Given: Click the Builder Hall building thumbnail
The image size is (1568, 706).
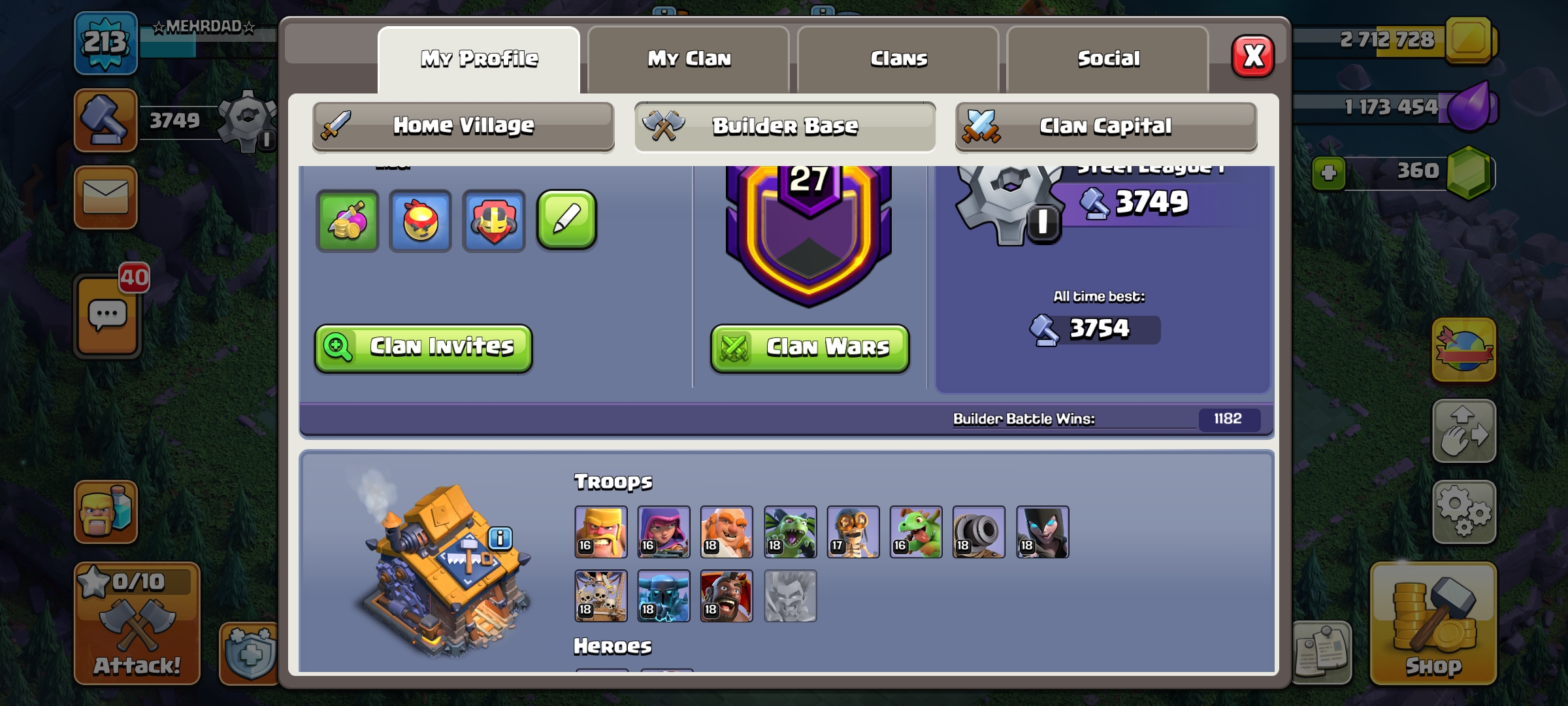Looking at the screenshot, I should [444, 569].
